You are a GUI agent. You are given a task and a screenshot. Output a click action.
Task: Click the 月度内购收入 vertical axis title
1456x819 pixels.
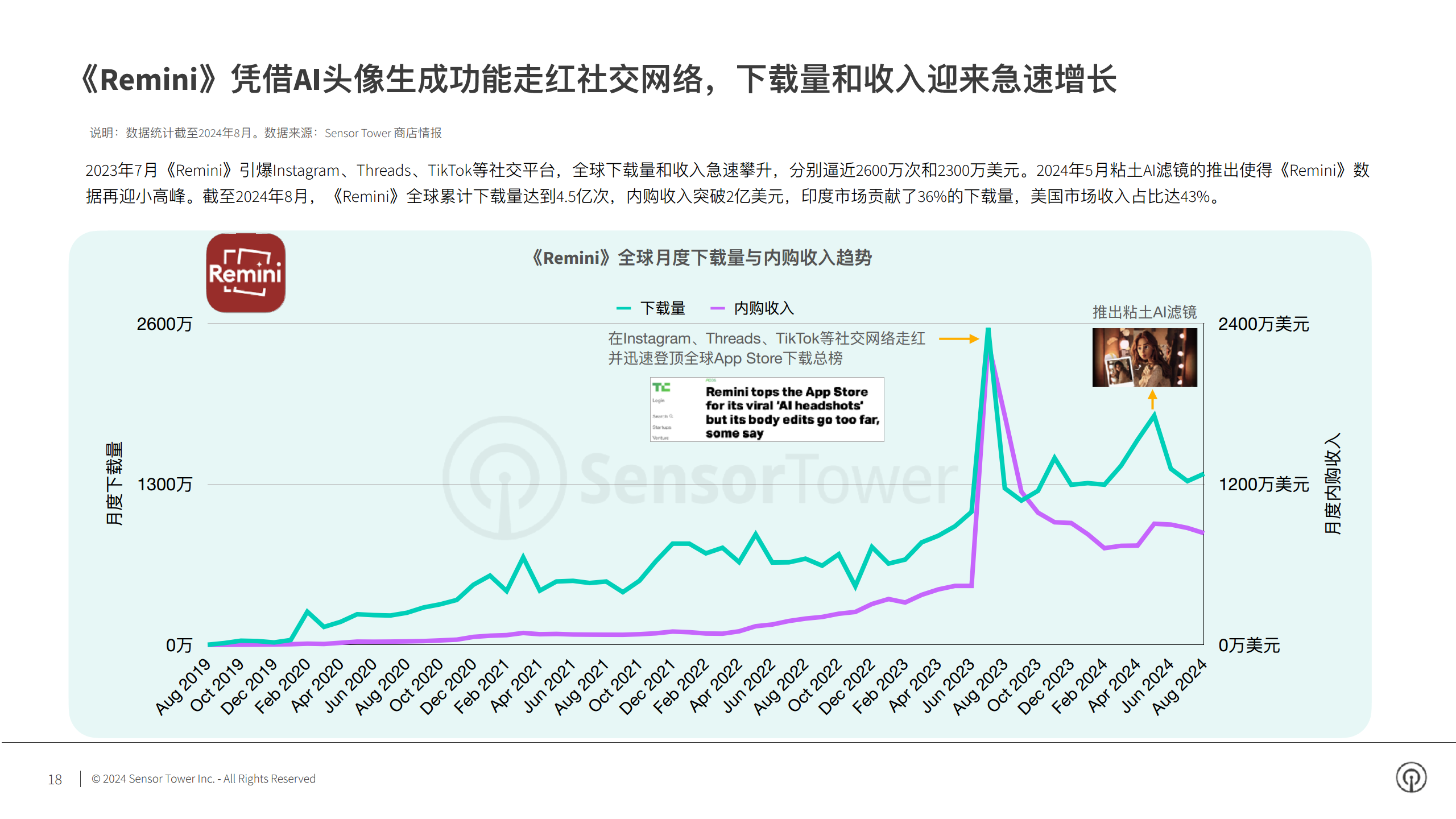[1333, 483]
